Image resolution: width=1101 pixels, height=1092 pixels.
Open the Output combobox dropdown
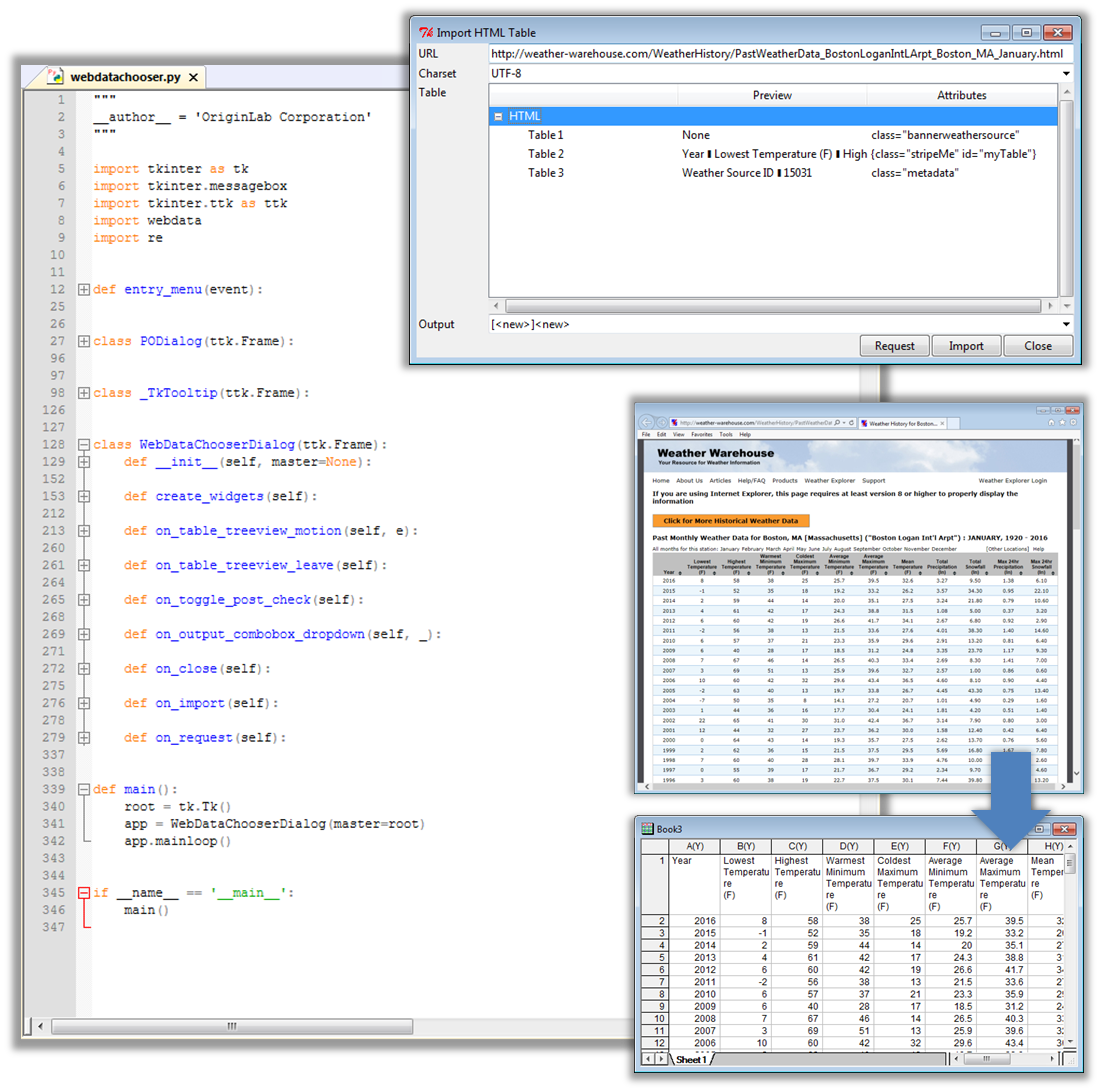[x=1065, y=324]
